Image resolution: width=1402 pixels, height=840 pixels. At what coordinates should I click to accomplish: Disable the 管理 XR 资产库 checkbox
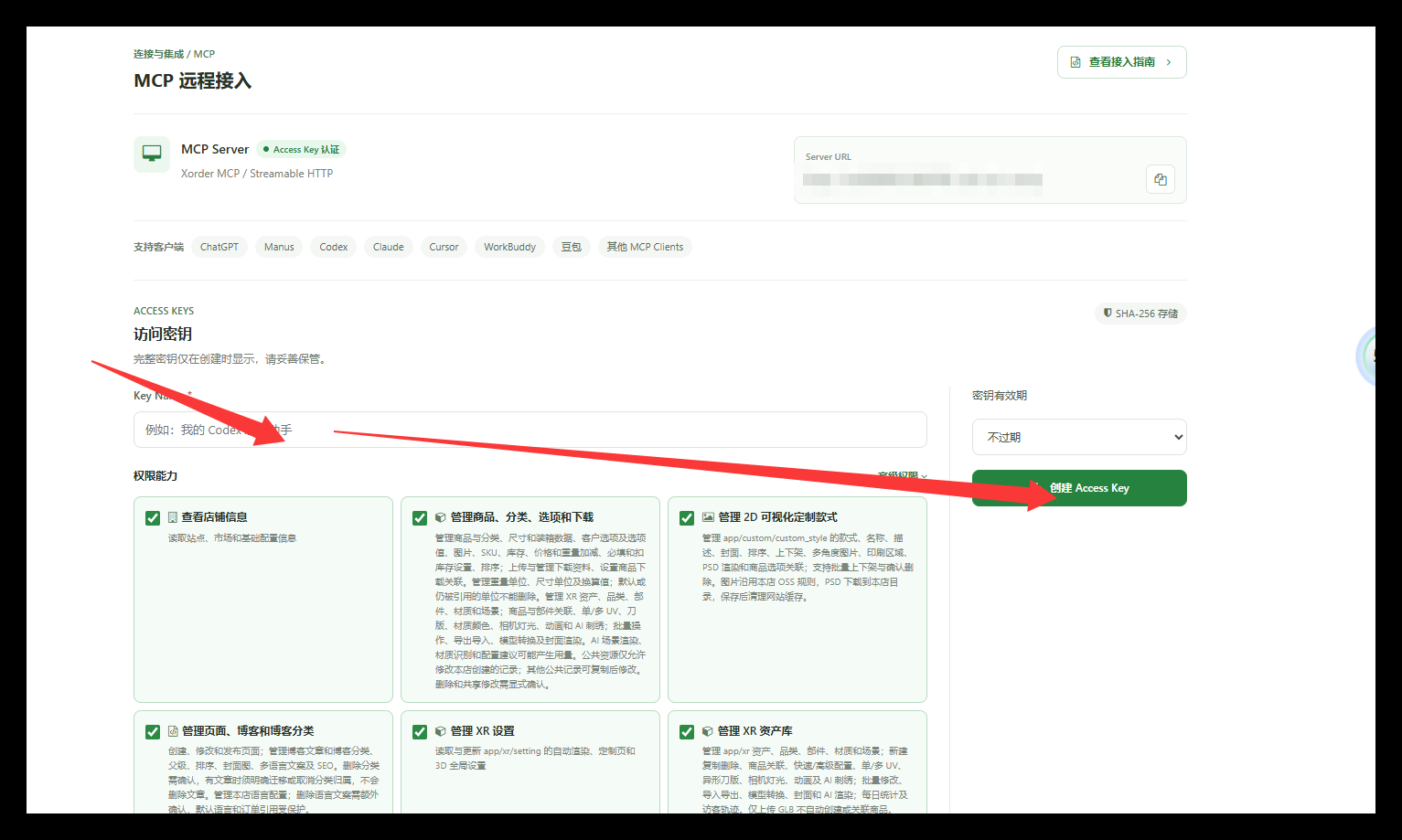click(x=687, y=732)
